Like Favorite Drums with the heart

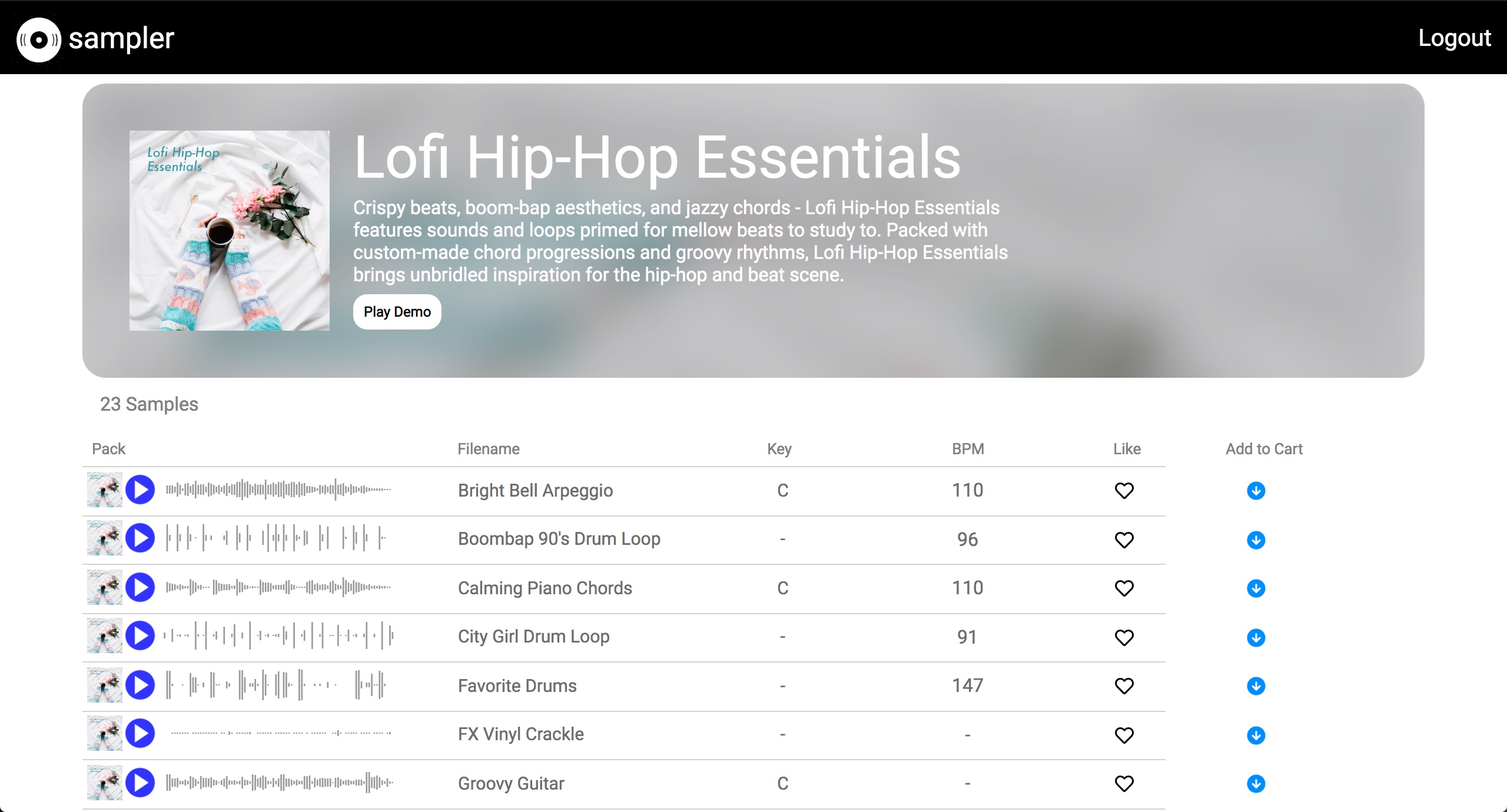[1124, 685]
